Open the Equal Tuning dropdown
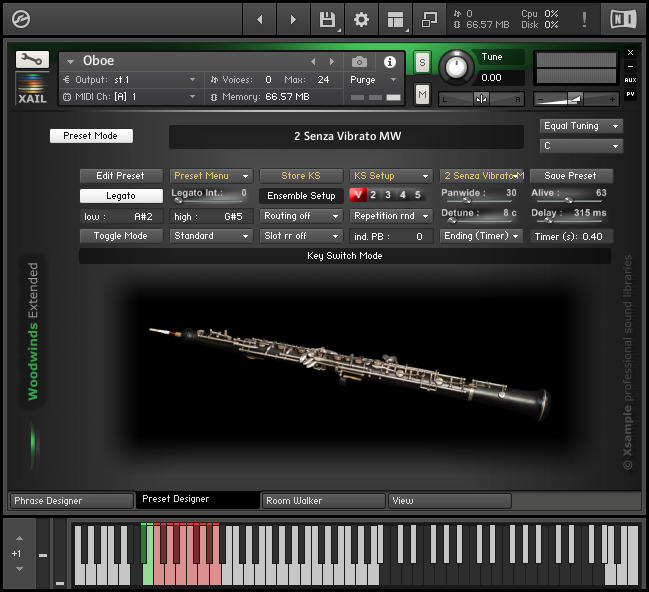Viewport: 649px width, 592px height. click(x=581, y=126)
